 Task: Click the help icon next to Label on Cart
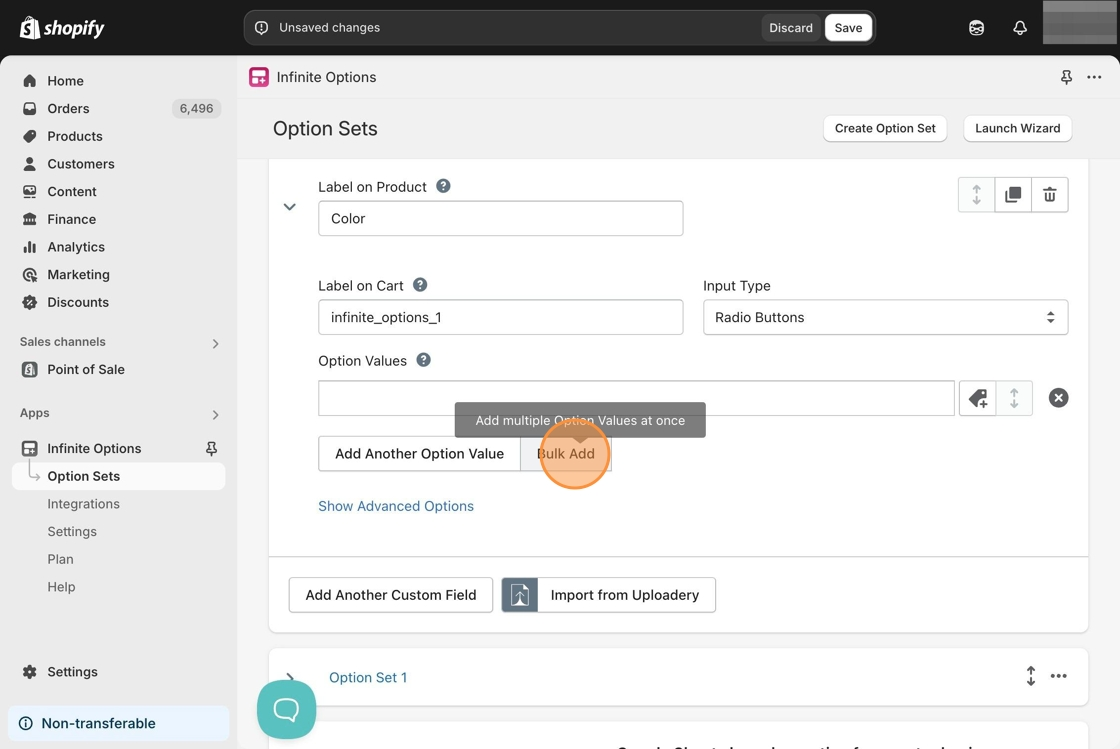click(420, 285)
